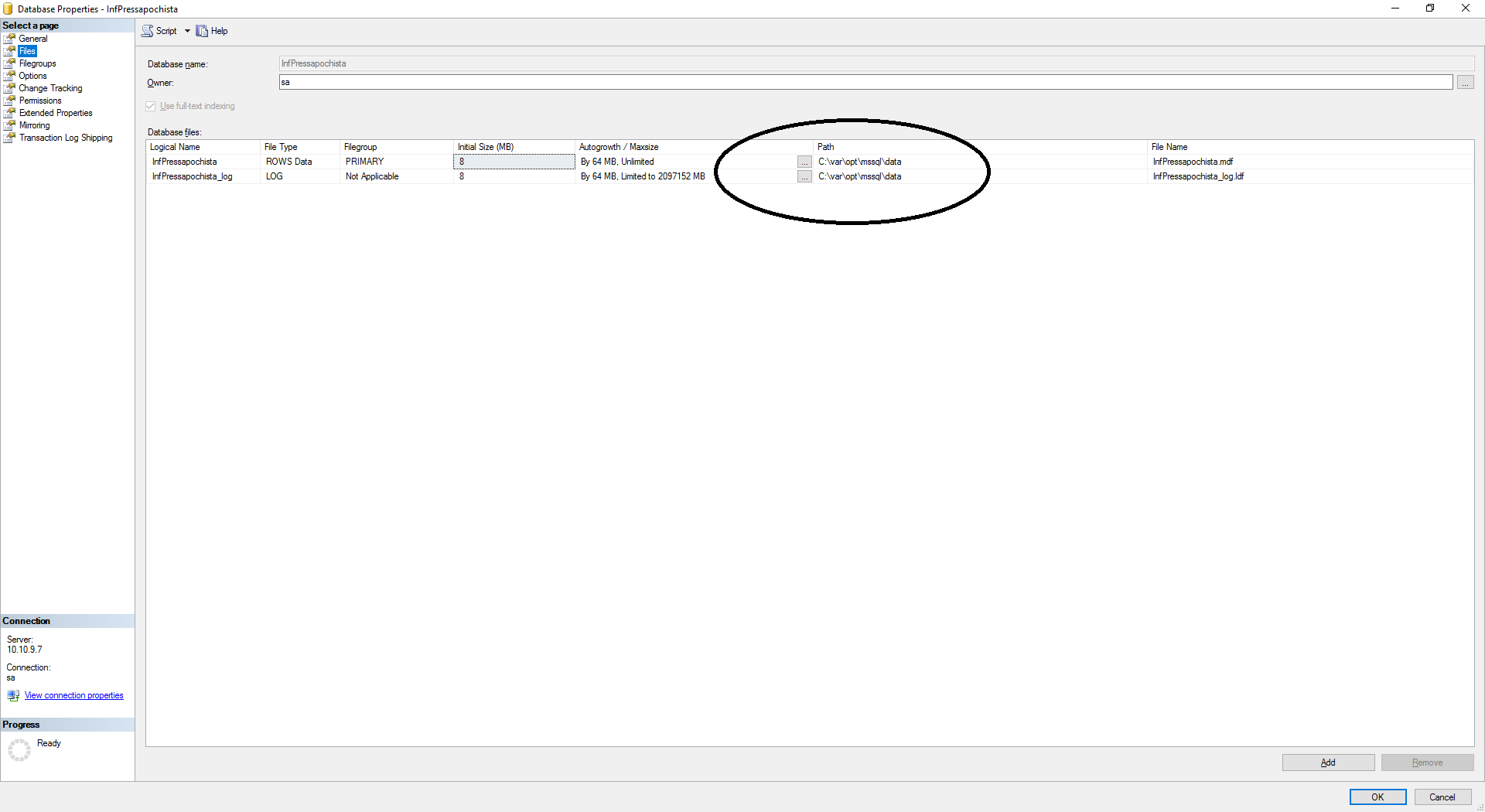
Task: Click View connection properties link
Action: click(73, 695)
